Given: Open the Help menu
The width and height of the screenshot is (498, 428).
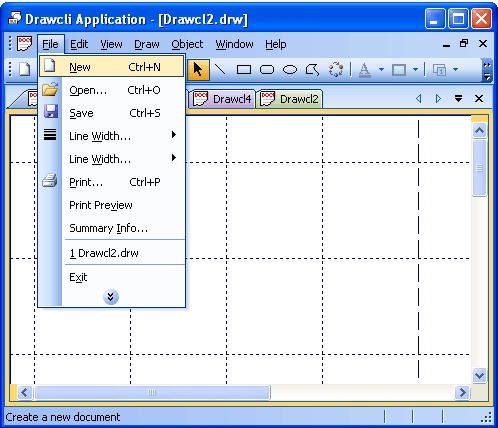Looking at the screenshot, I should [x=276, y=44].
